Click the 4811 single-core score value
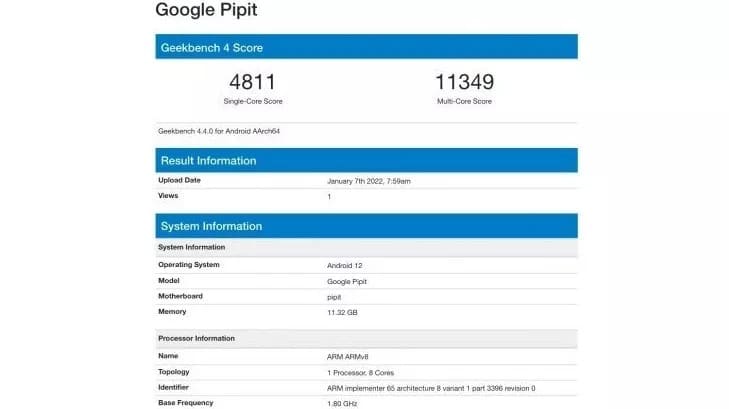This screenshot has height=409, width=729. pos(252,82)
